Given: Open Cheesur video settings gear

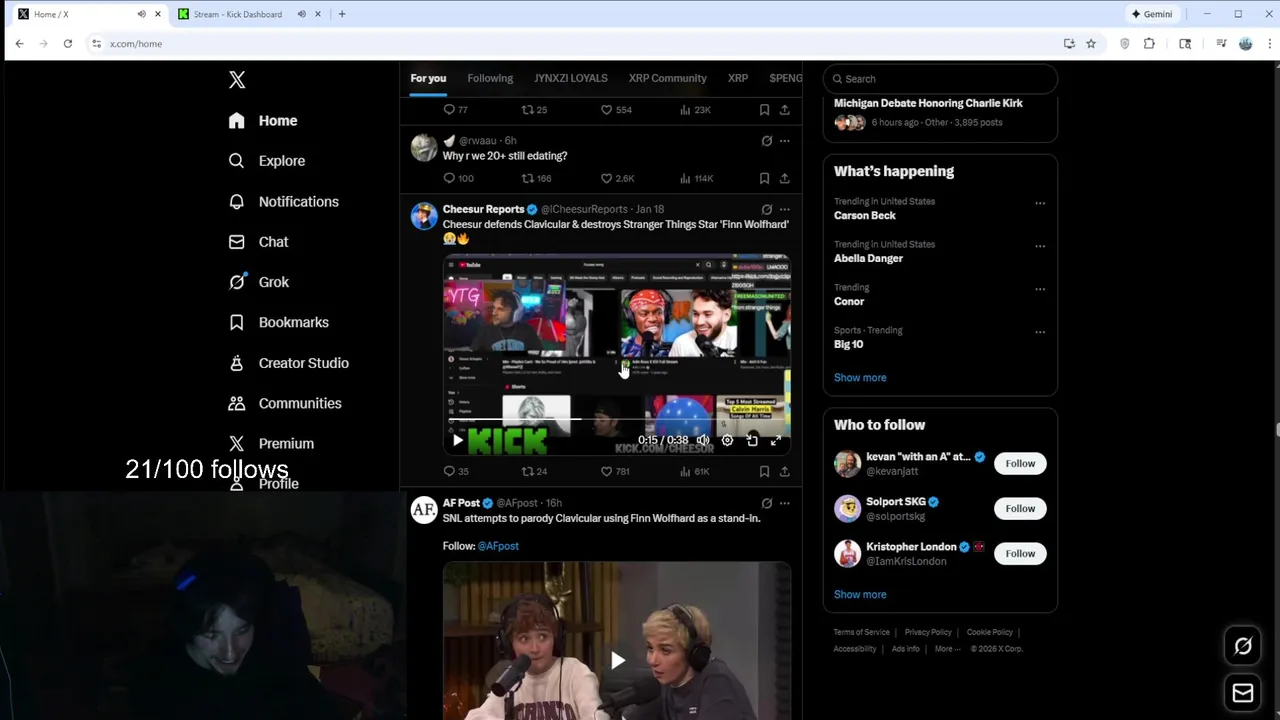Looking at the screenshot, I should point(727,440).
